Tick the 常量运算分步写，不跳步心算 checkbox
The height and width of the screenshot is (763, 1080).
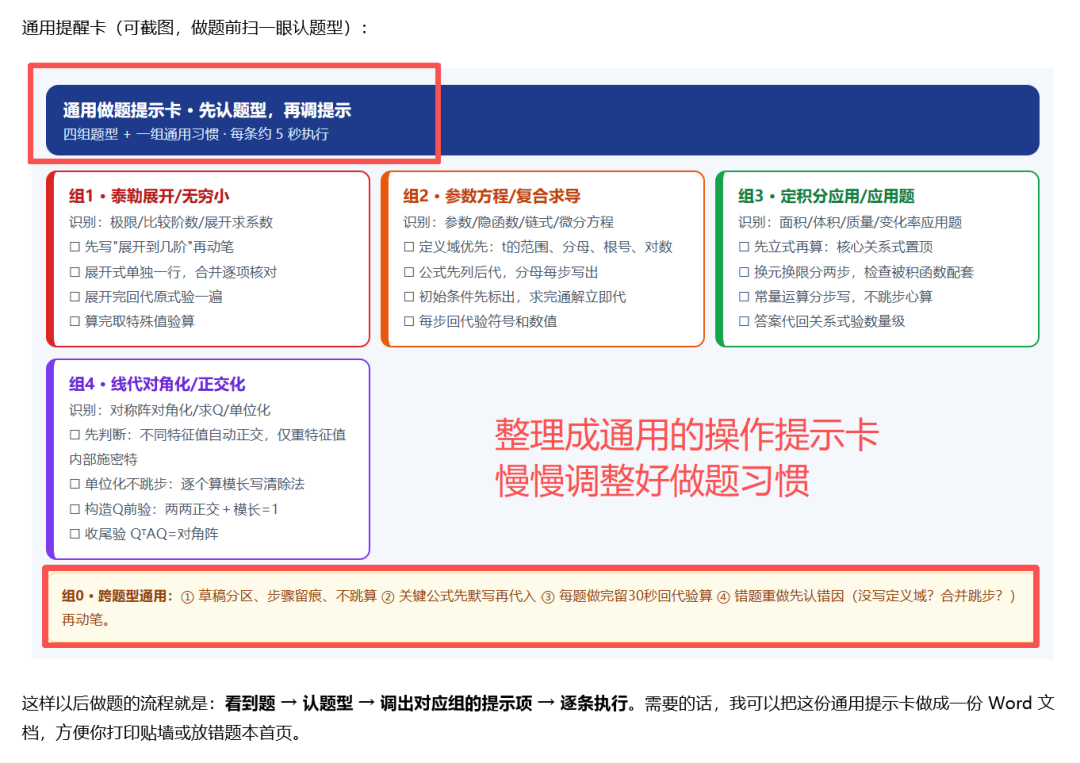tap(744, 297)
